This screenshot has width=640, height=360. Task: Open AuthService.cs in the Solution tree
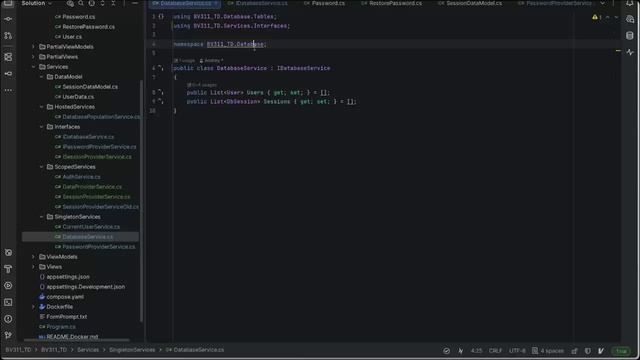coord(81,177)
